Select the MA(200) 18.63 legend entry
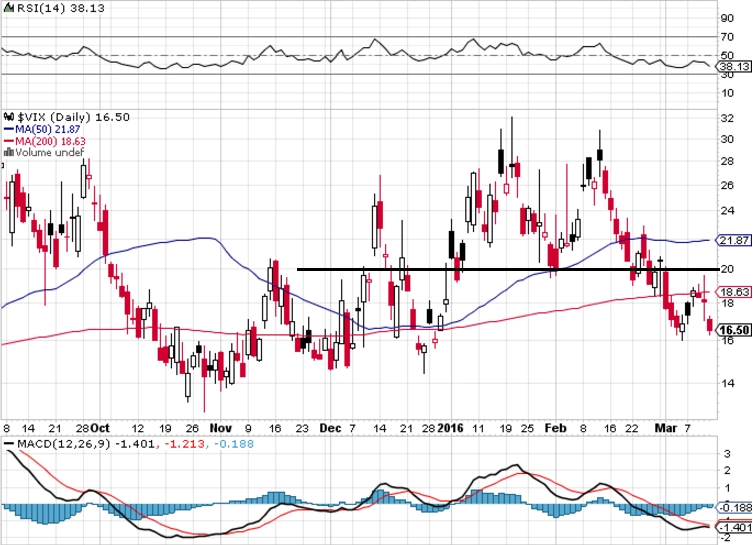Screen dimensions: 753x545 45,141
